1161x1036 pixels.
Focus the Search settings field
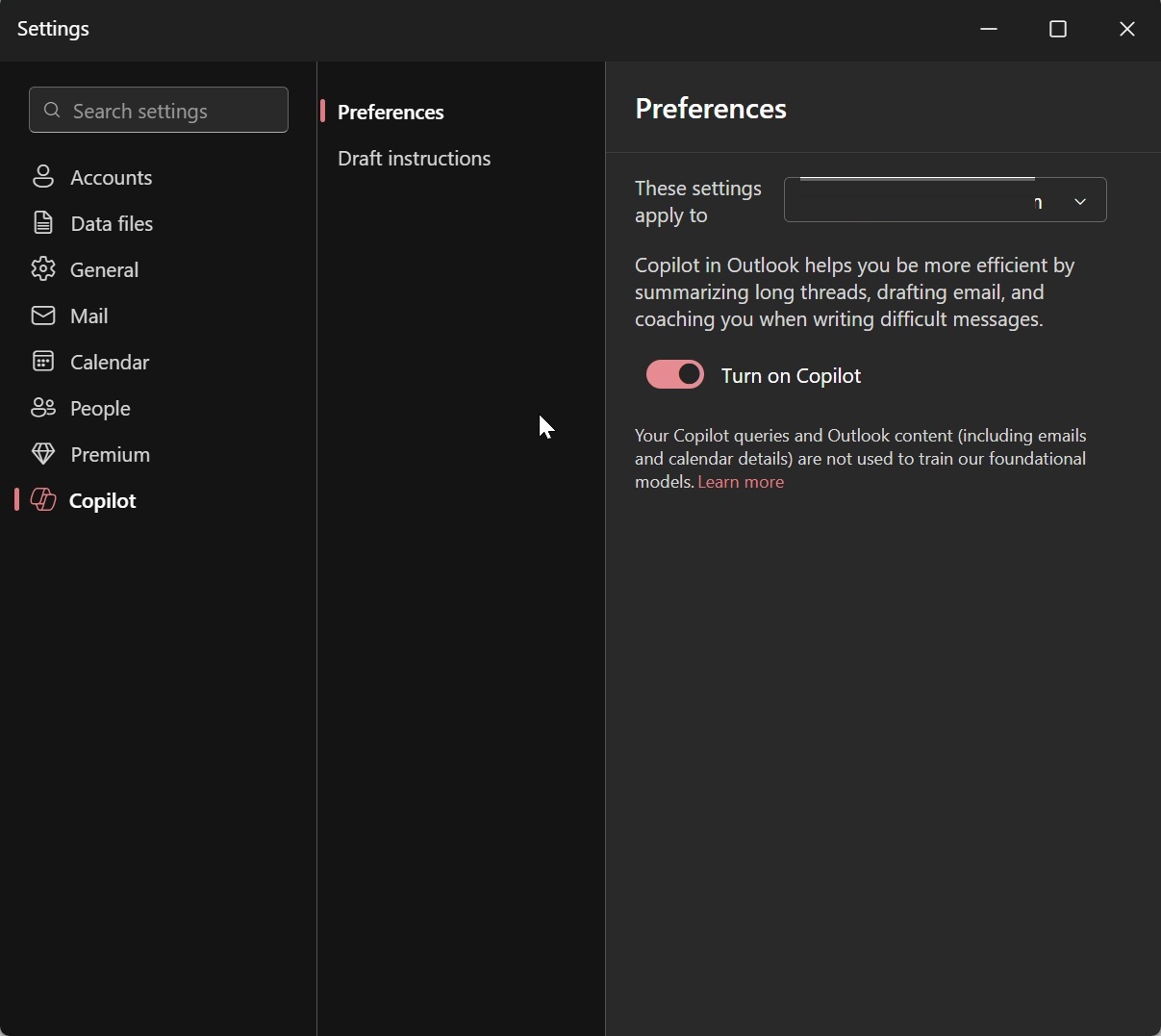[159, 111]
